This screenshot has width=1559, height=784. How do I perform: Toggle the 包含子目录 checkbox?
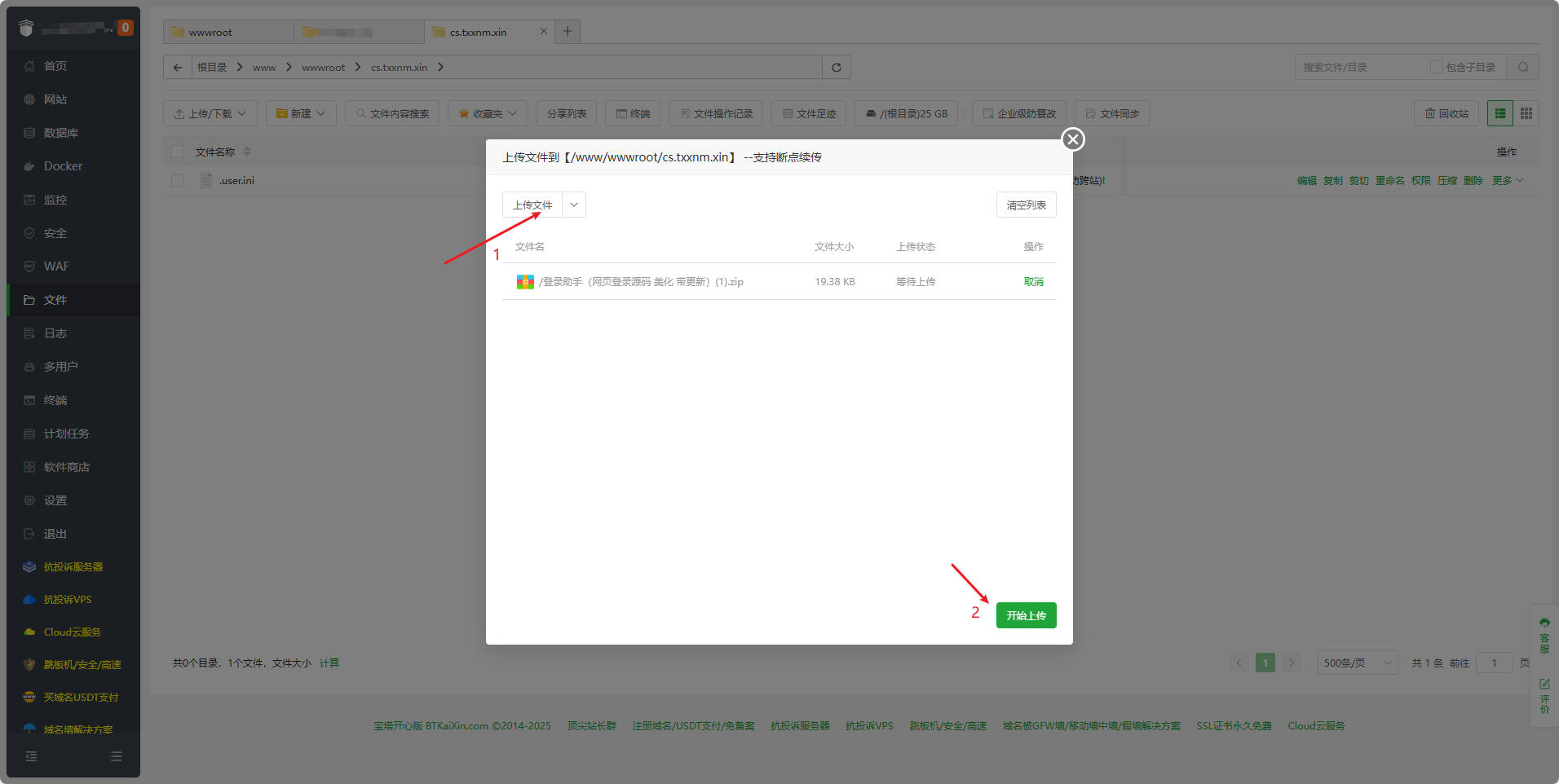click(1436, 68)
